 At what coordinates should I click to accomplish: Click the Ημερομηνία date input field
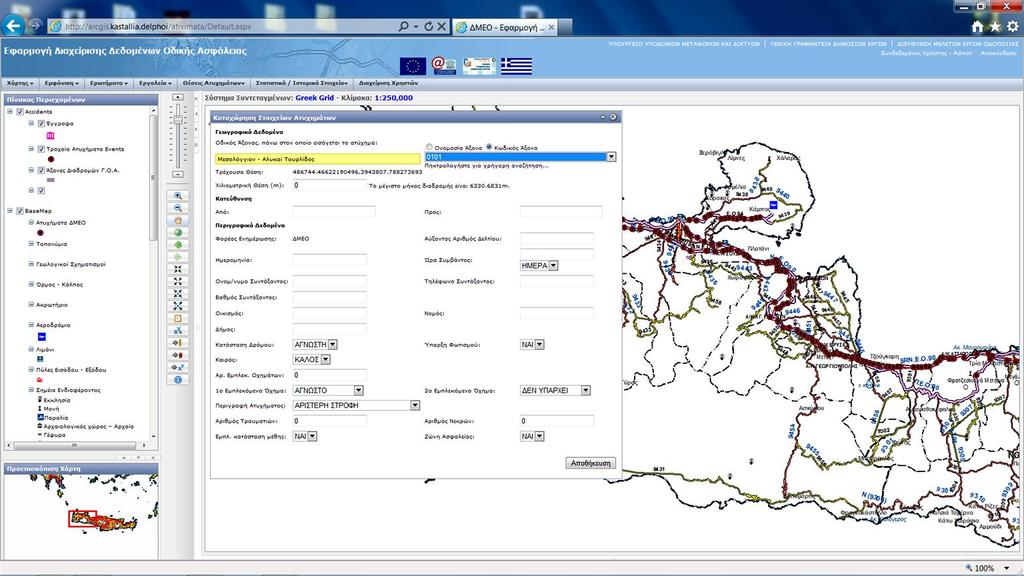[329, 260]
